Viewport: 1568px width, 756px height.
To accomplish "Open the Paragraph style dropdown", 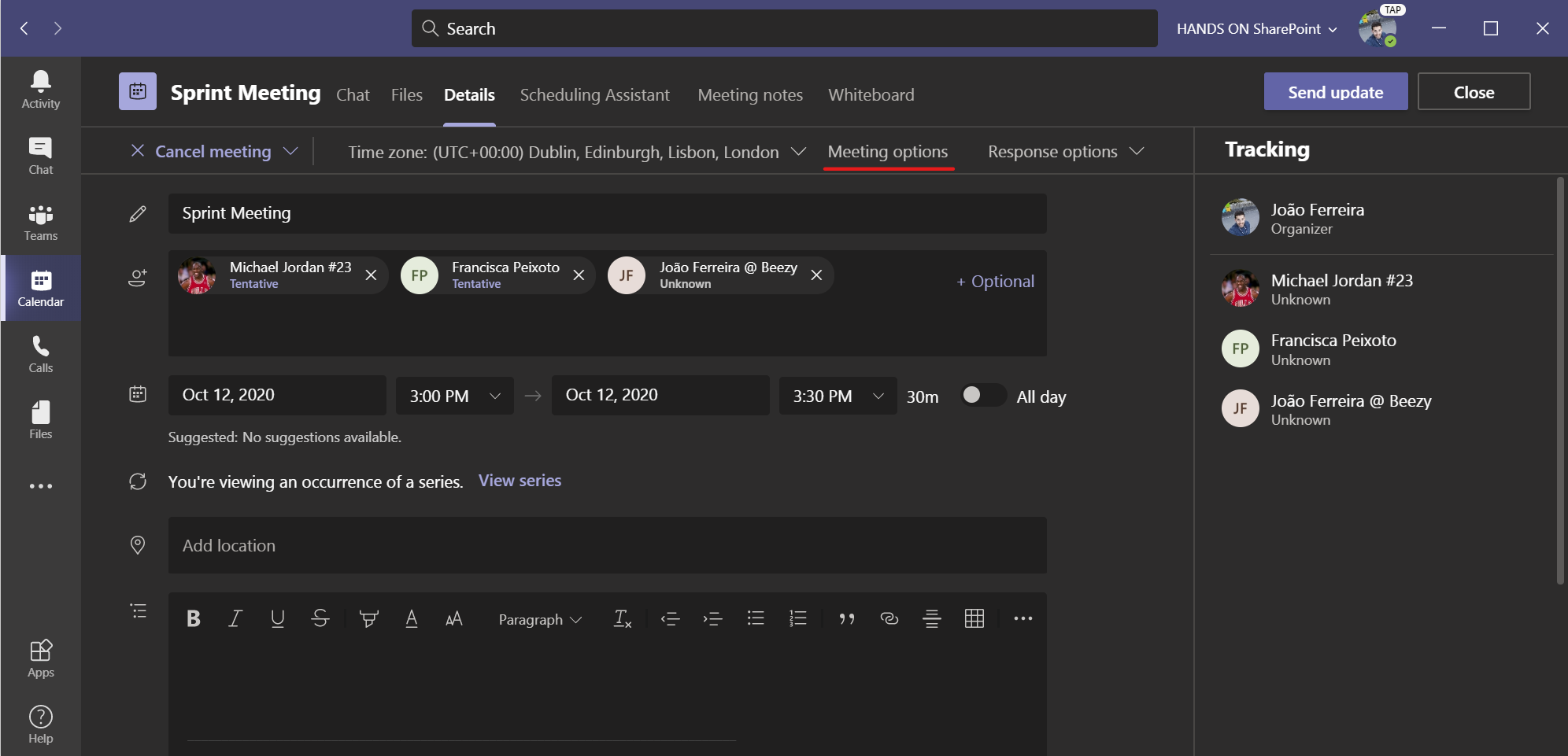I will click(x=539, y=620).
